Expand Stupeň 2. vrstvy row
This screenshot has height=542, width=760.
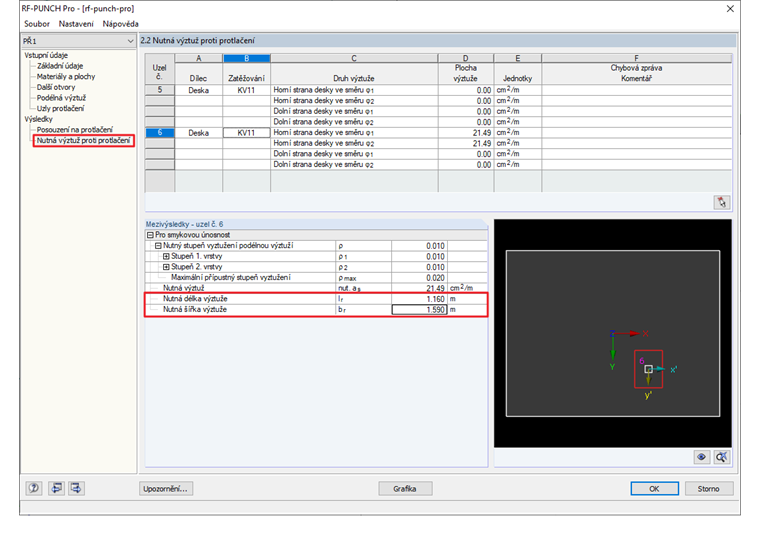coord(166,267)
